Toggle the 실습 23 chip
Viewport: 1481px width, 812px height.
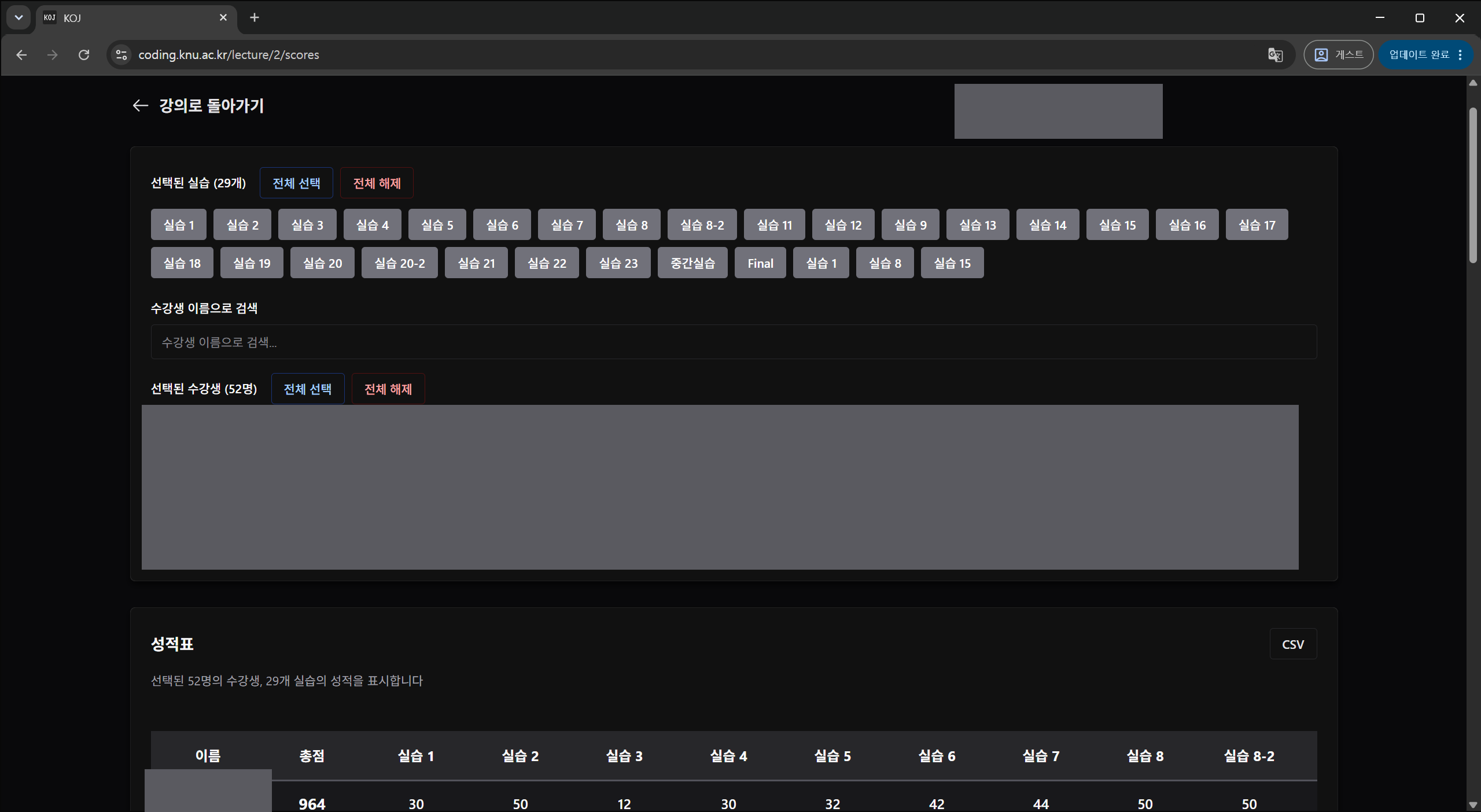pyautogui.click(x=618, y=263)
